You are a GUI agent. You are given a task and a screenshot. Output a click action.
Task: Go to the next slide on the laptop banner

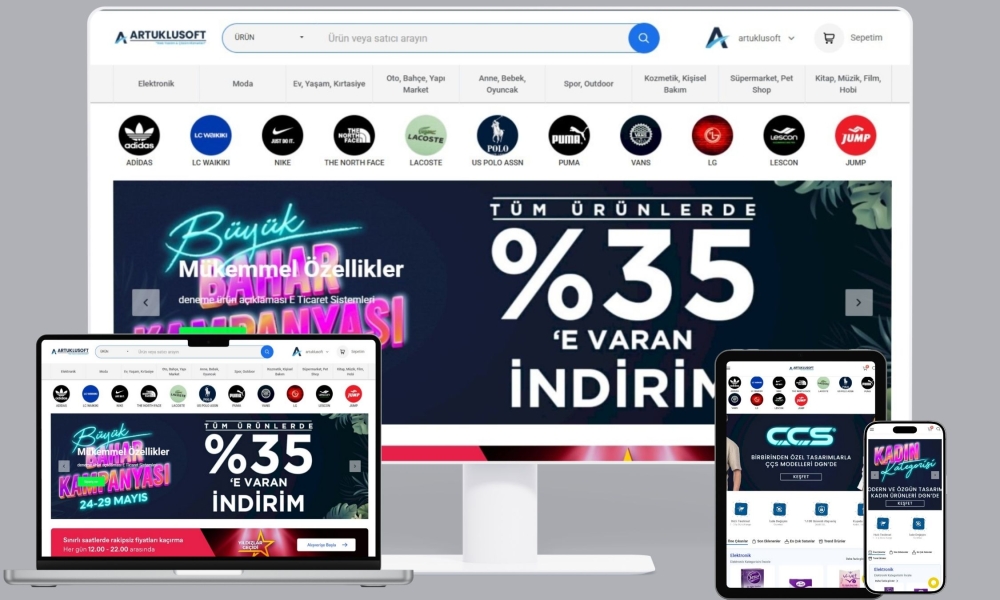click(x=355, y=466)
